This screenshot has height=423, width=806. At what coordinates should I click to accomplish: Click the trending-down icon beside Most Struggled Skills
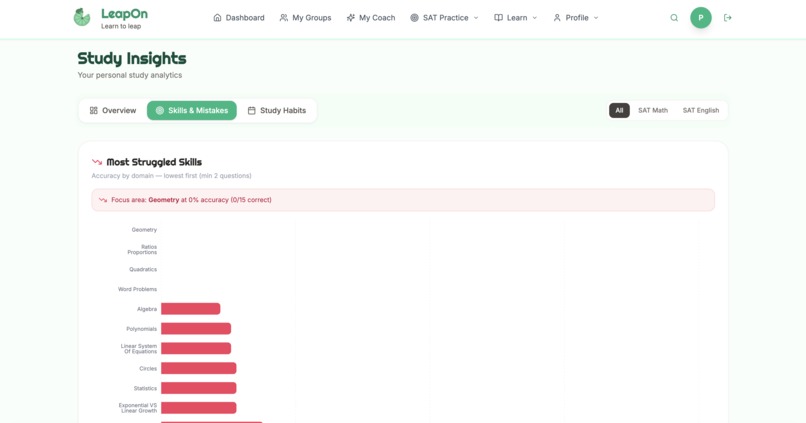pos(97,162)
